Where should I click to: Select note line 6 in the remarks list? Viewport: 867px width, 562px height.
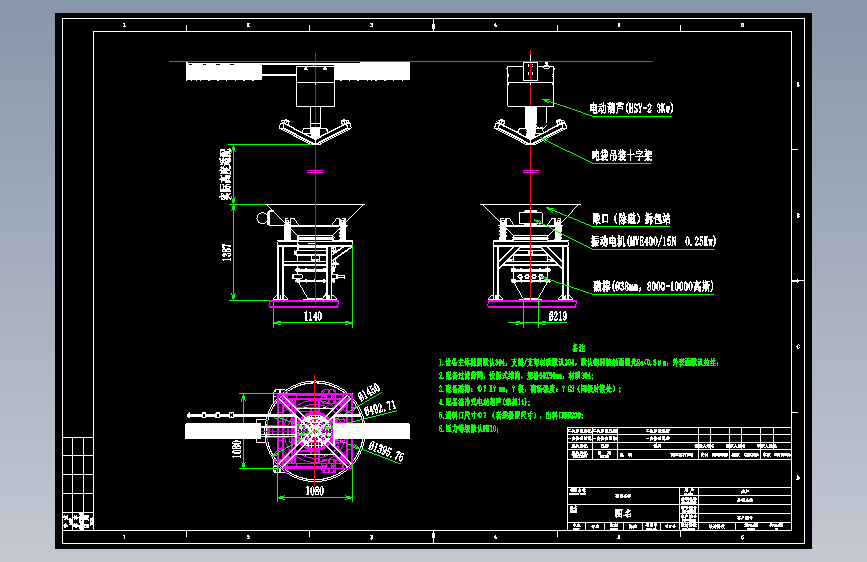[468, 429]
